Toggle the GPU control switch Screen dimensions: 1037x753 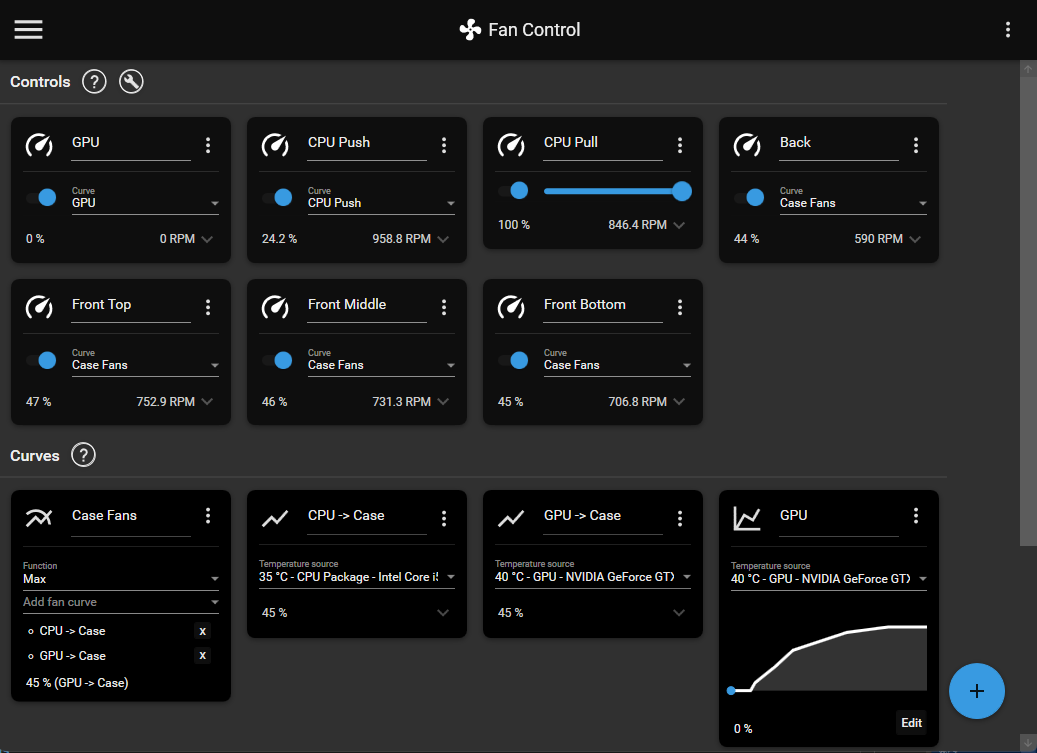point(41,197)
